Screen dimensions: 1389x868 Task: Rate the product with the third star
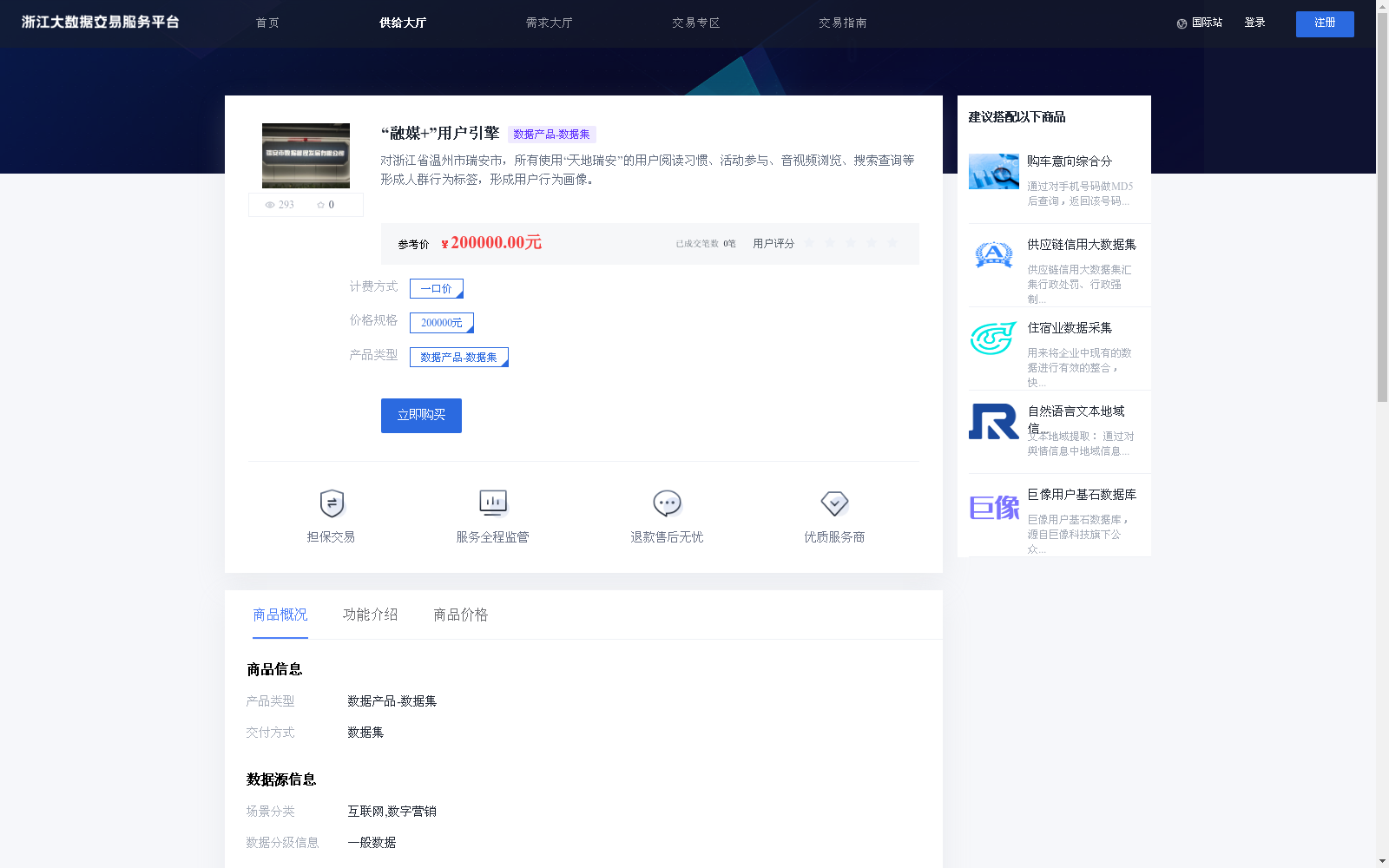pyautogui.click(x=851, y=243)
